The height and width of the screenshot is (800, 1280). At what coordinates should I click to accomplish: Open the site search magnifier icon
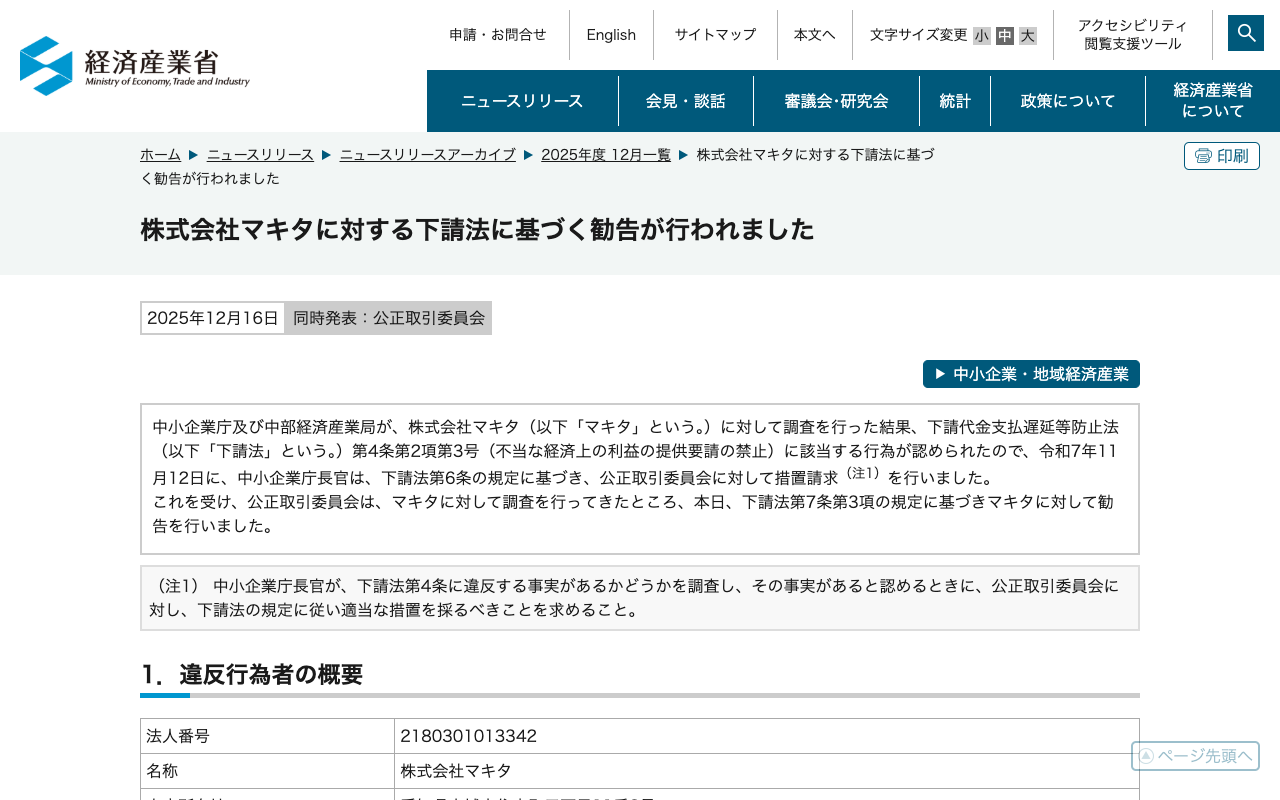point(1246,33)
